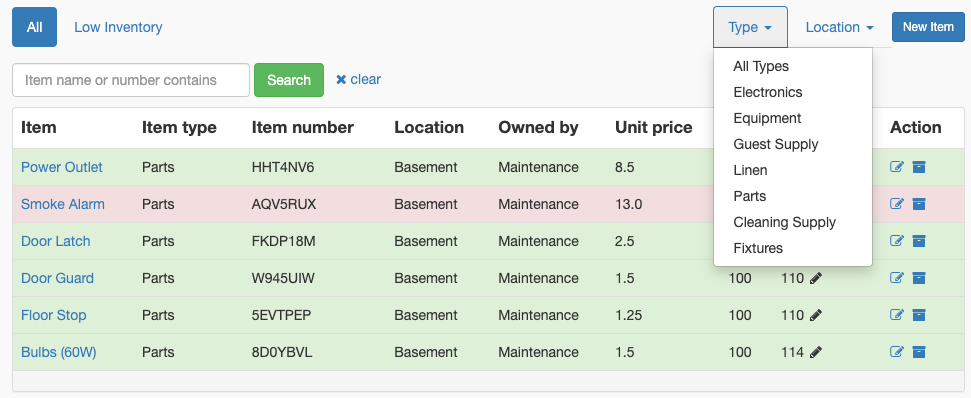The width and height of the screenshot is (971, 398).
Task: Open the Bulbs (60W) item link
Action: [59, 352]
